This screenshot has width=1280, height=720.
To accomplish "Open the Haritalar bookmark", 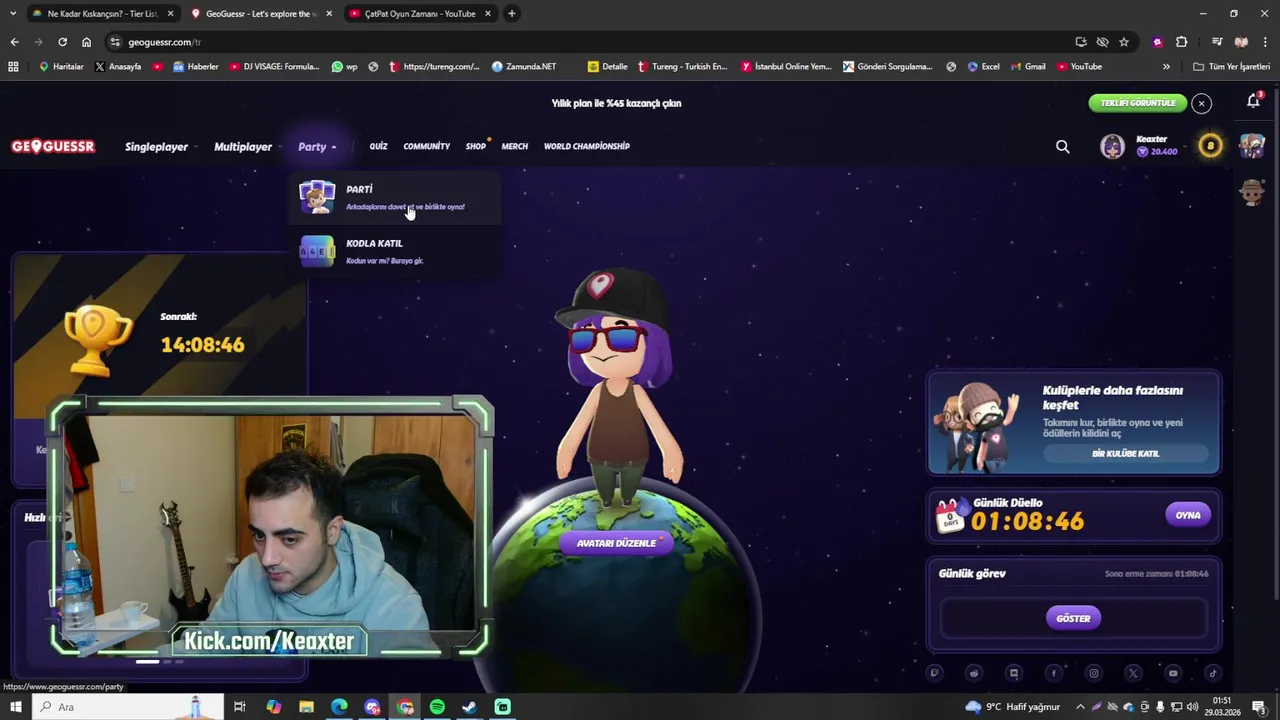I will pos(61,67).
